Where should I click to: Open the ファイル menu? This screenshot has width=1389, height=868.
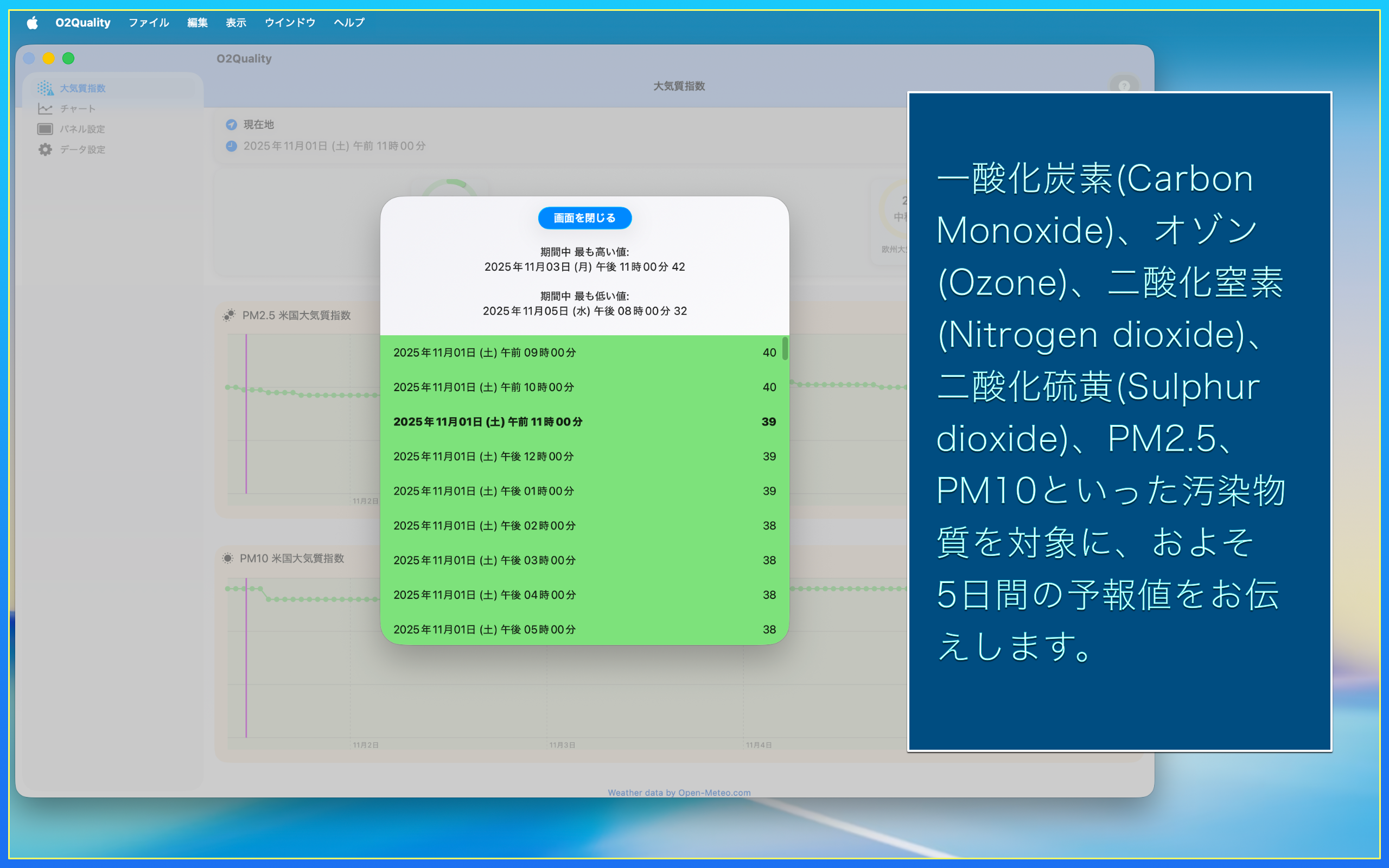tap(149, 22)
